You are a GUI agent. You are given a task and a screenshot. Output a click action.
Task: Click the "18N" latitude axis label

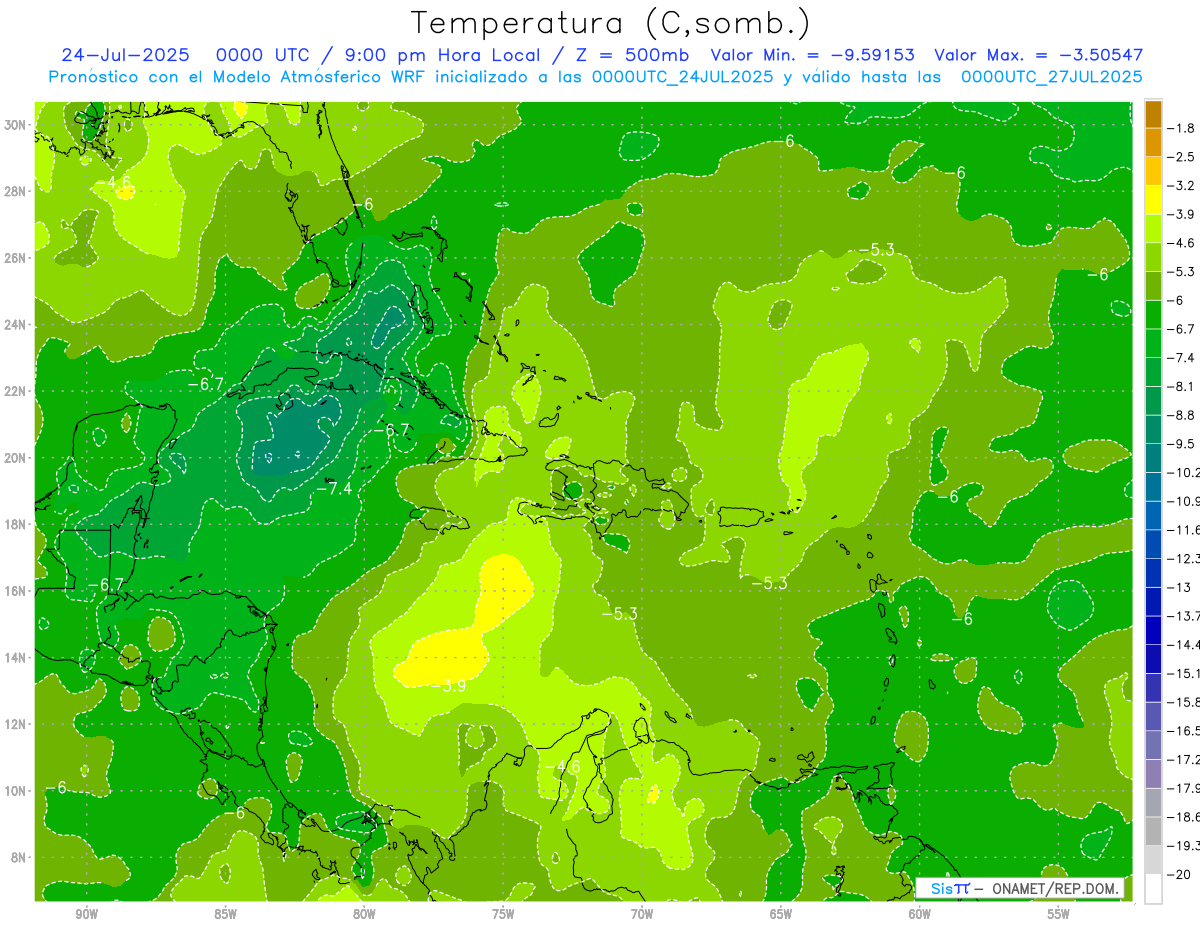coord(17,524)
